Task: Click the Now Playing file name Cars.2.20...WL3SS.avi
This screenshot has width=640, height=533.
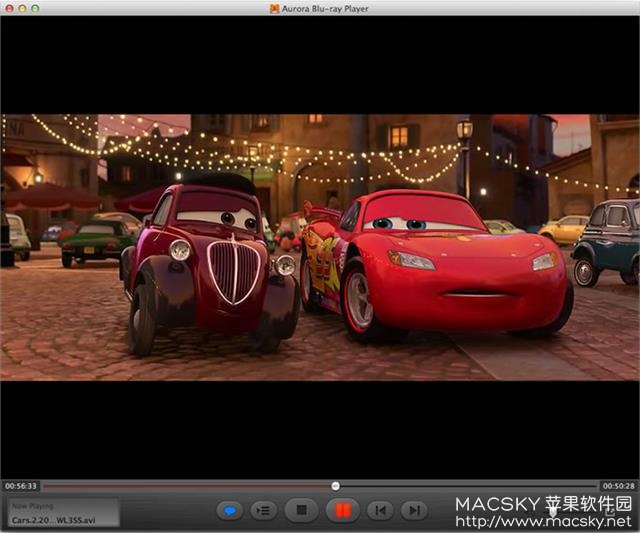Action: [53, 520]
